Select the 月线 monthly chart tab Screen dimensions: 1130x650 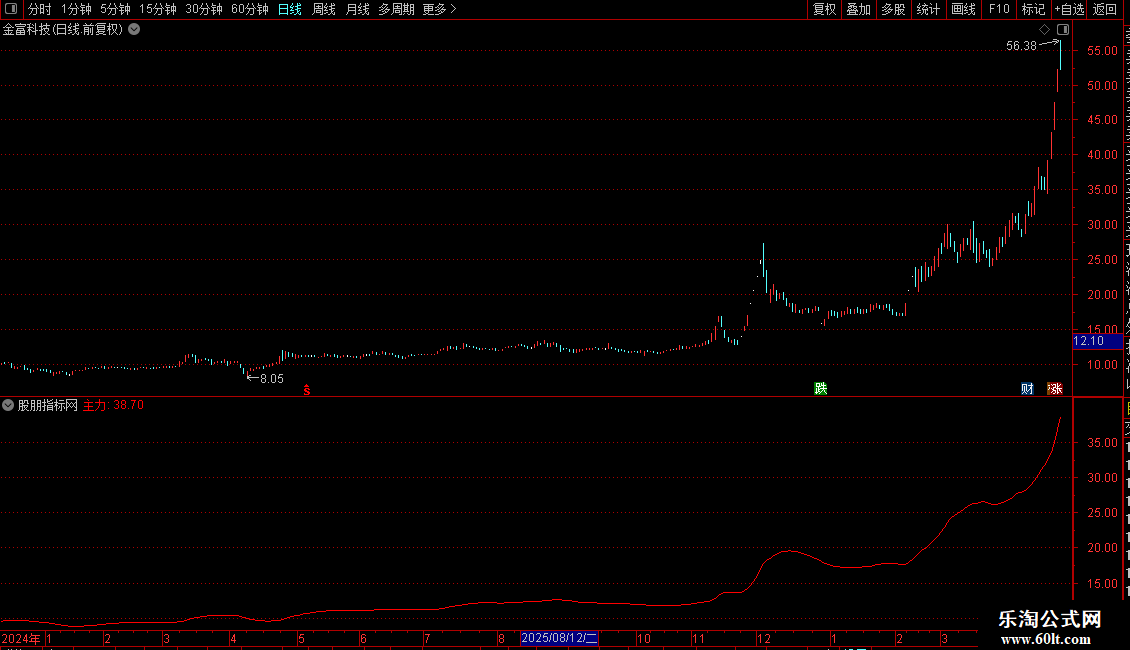357,9
